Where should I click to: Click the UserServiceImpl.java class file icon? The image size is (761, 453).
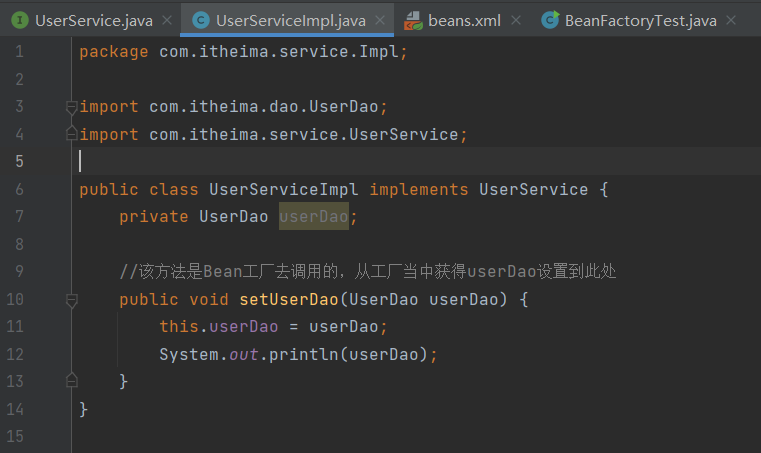200,20
